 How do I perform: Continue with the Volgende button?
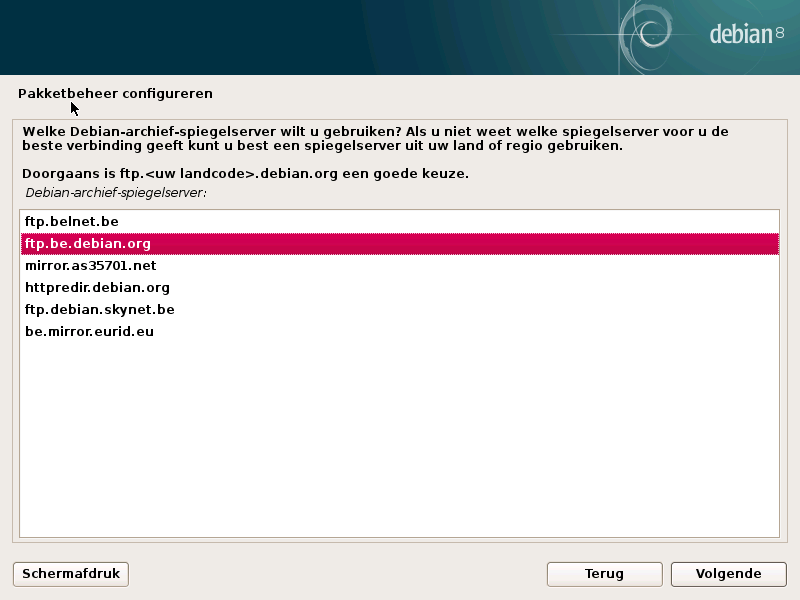tap(729, 574)
